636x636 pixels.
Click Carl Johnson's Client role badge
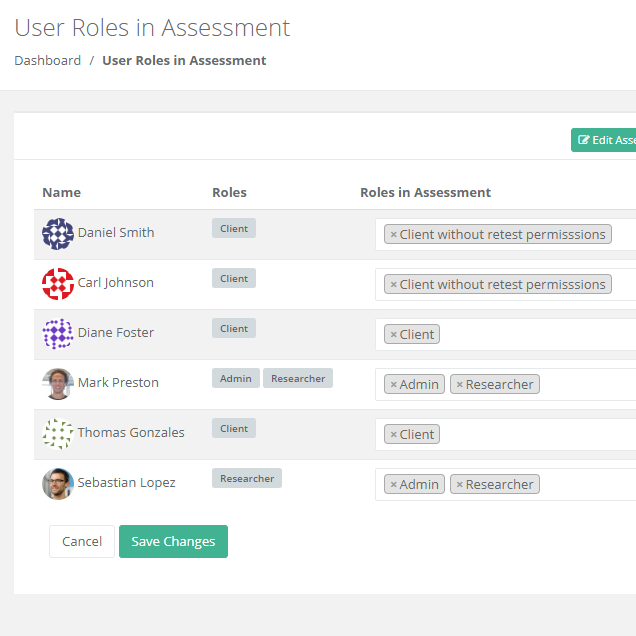(234, 278)
